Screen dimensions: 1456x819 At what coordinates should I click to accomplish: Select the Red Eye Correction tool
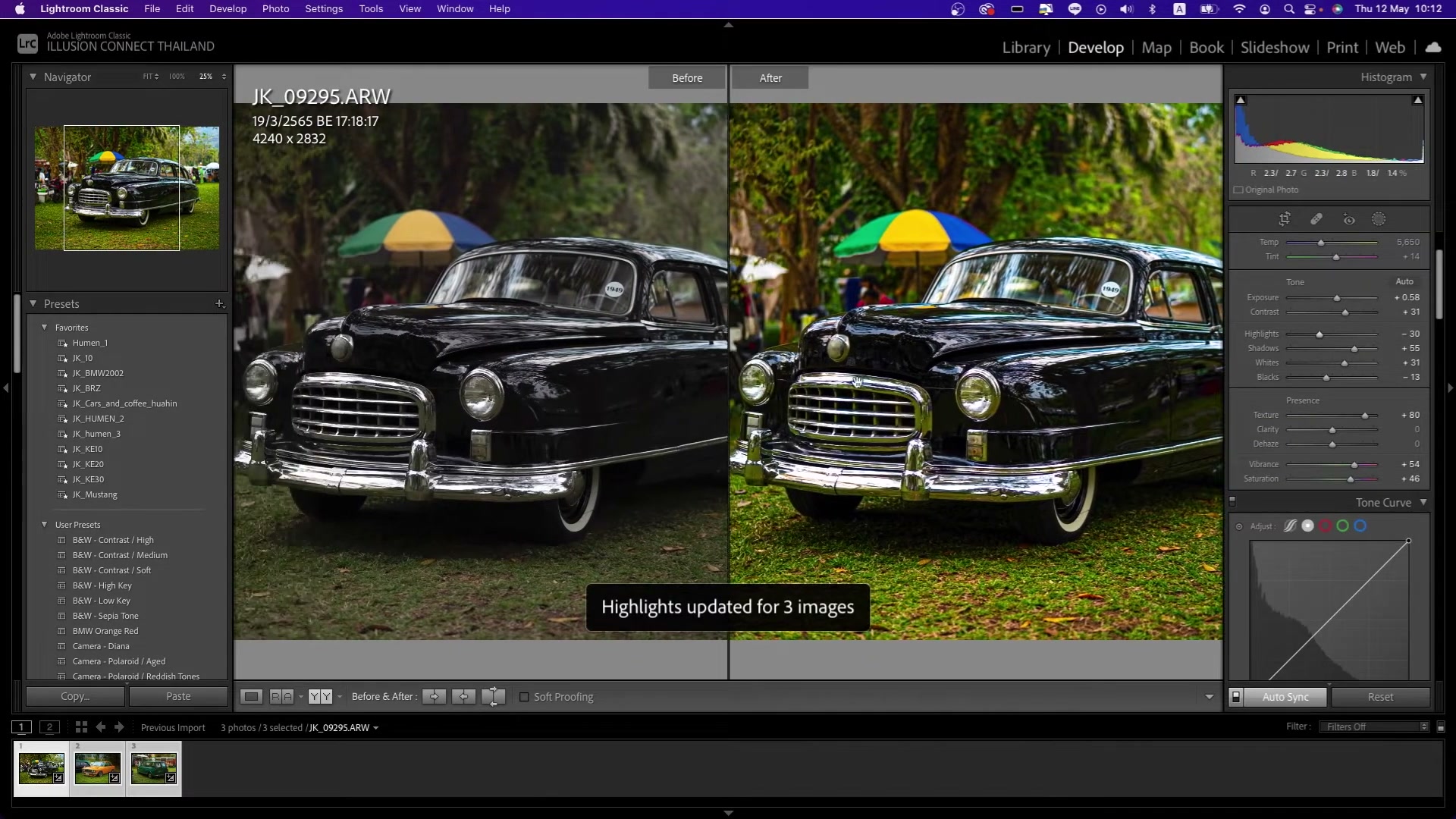(x=1348, y=219)
